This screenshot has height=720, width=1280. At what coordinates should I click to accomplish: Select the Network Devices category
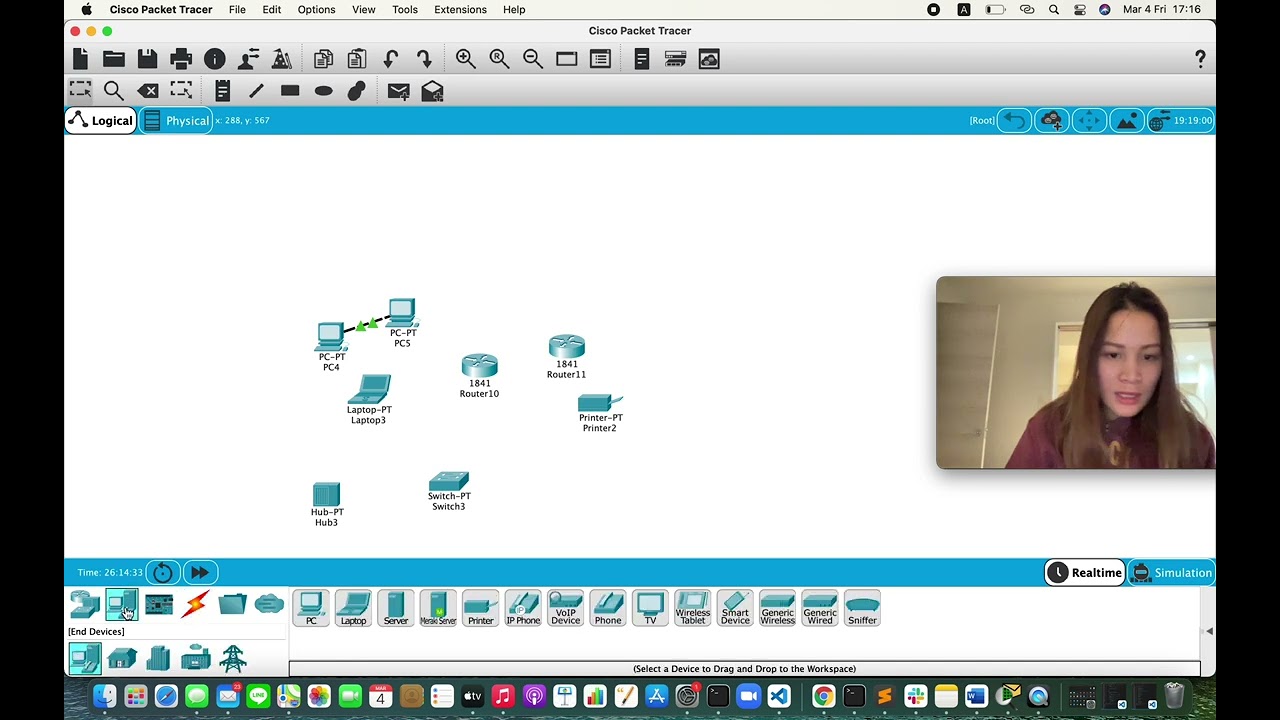[85, 604]
